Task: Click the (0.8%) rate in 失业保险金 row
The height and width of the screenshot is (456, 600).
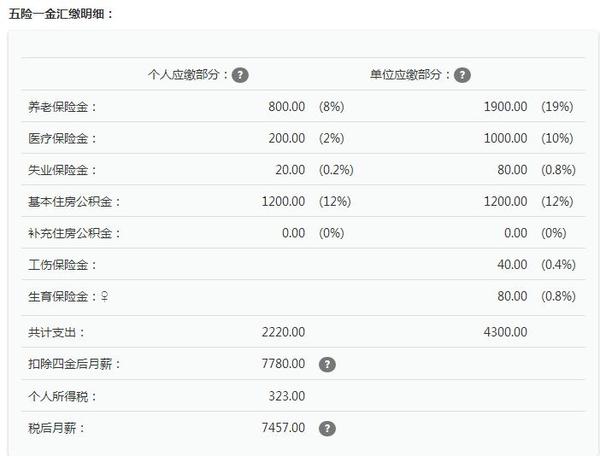Action: coord(558,170)
